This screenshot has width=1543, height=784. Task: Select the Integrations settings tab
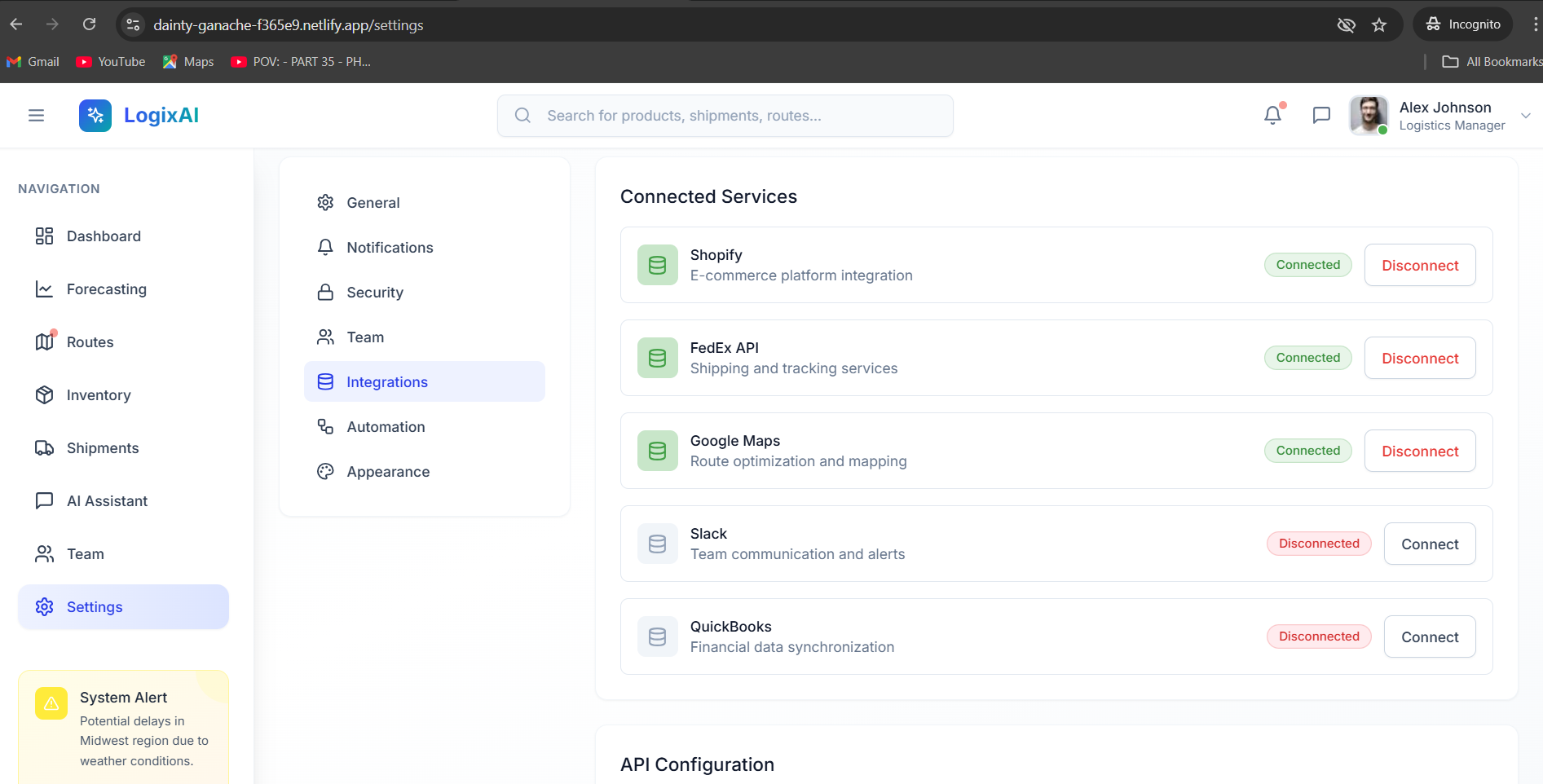pos(425,382)
